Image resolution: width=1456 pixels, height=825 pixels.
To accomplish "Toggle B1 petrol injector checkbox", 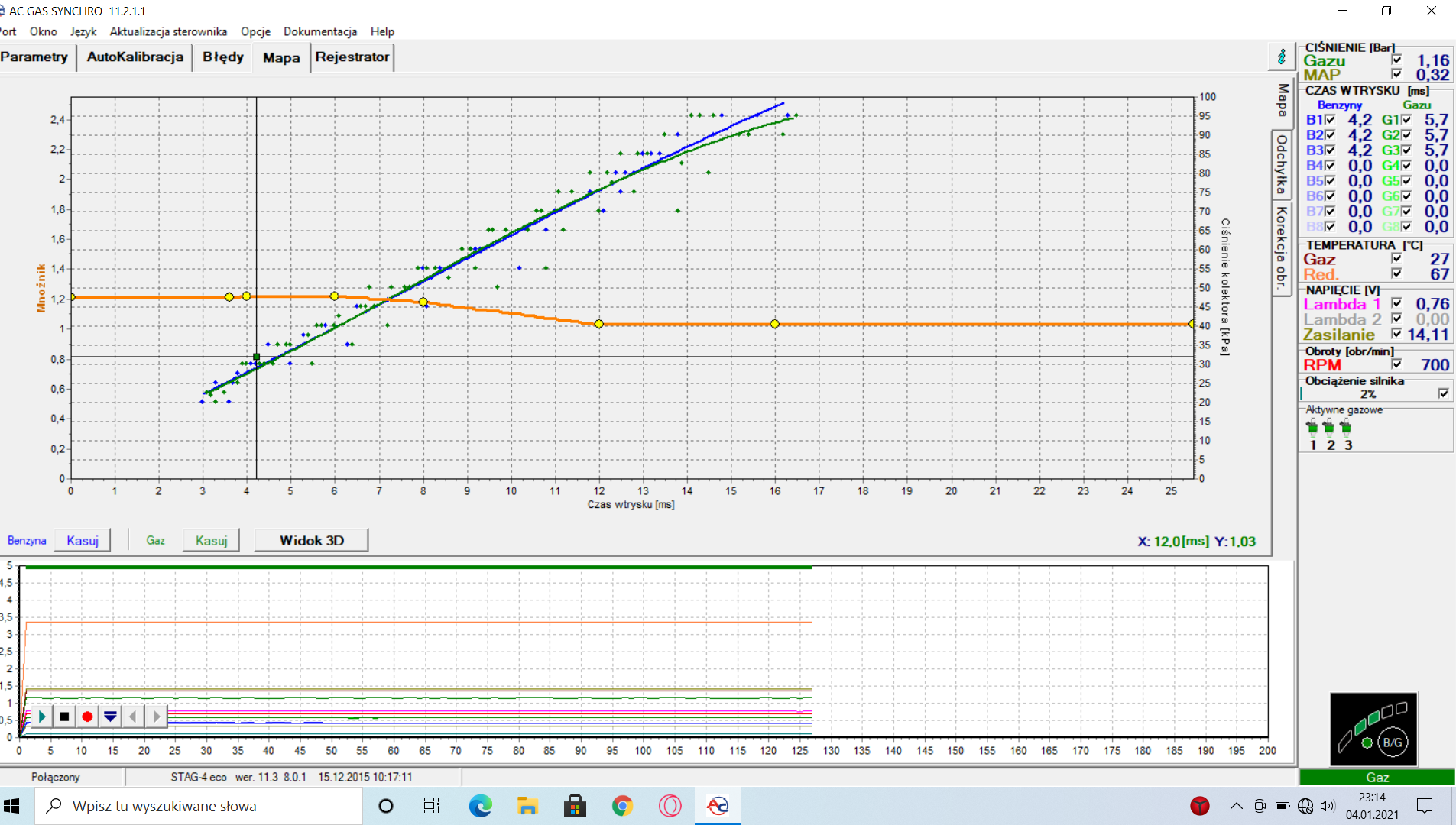I will tap(1330, 120).
